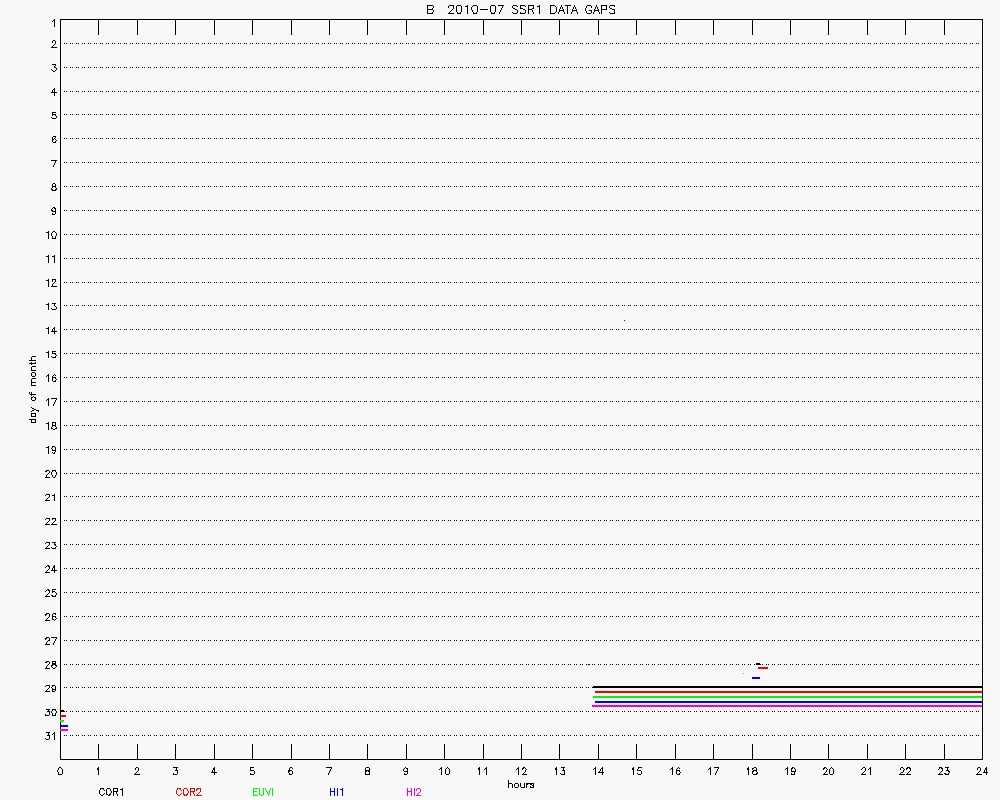The height and width of the screenshot is (800, 1000).
Task: Click the day 28 tick label
Action: click(48, 664)
